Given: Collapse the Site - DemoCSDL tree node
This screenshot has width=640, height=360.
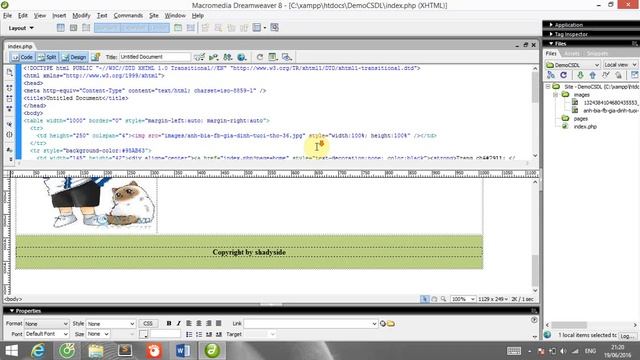Looking at the screenshot, I should pos(548,87).
